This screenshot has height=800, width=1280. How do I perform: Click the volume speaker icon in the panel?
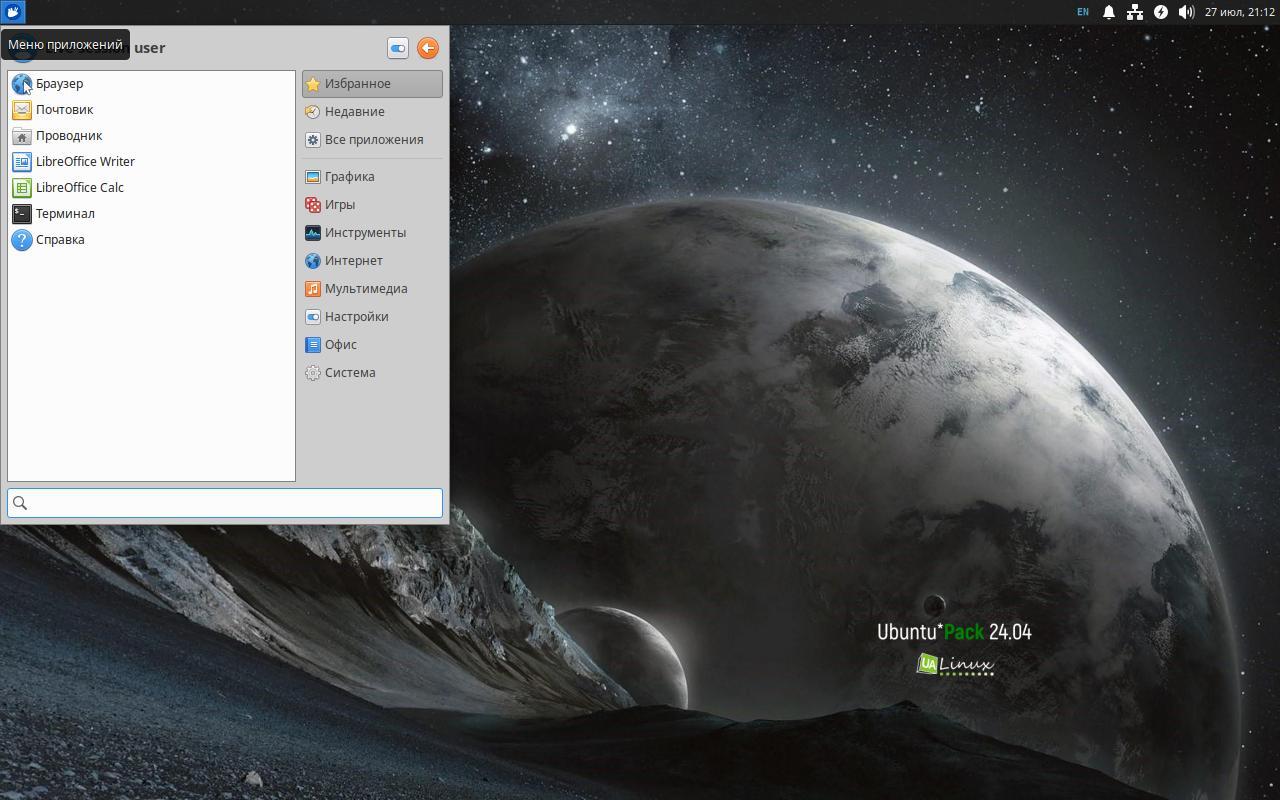(1186, 12)
